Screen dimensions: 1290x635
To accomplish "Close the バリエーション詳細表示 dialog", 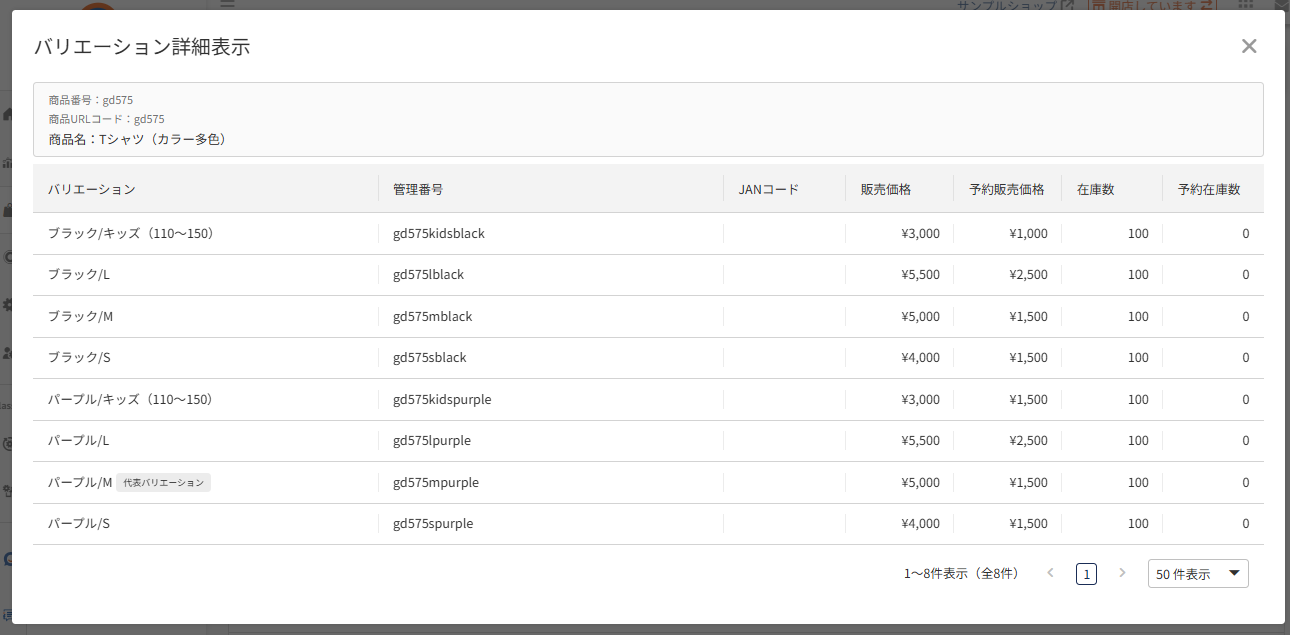I will pos(1248,46).
